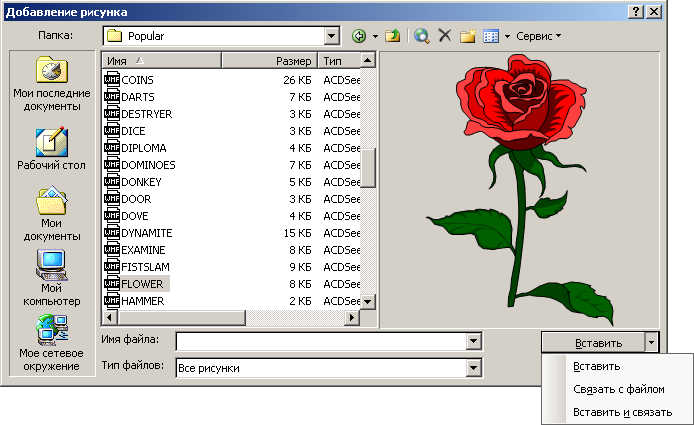The image size is (694, 425).
Task: Select the EXAMINE file icon
Action: [x=112, y=250]
